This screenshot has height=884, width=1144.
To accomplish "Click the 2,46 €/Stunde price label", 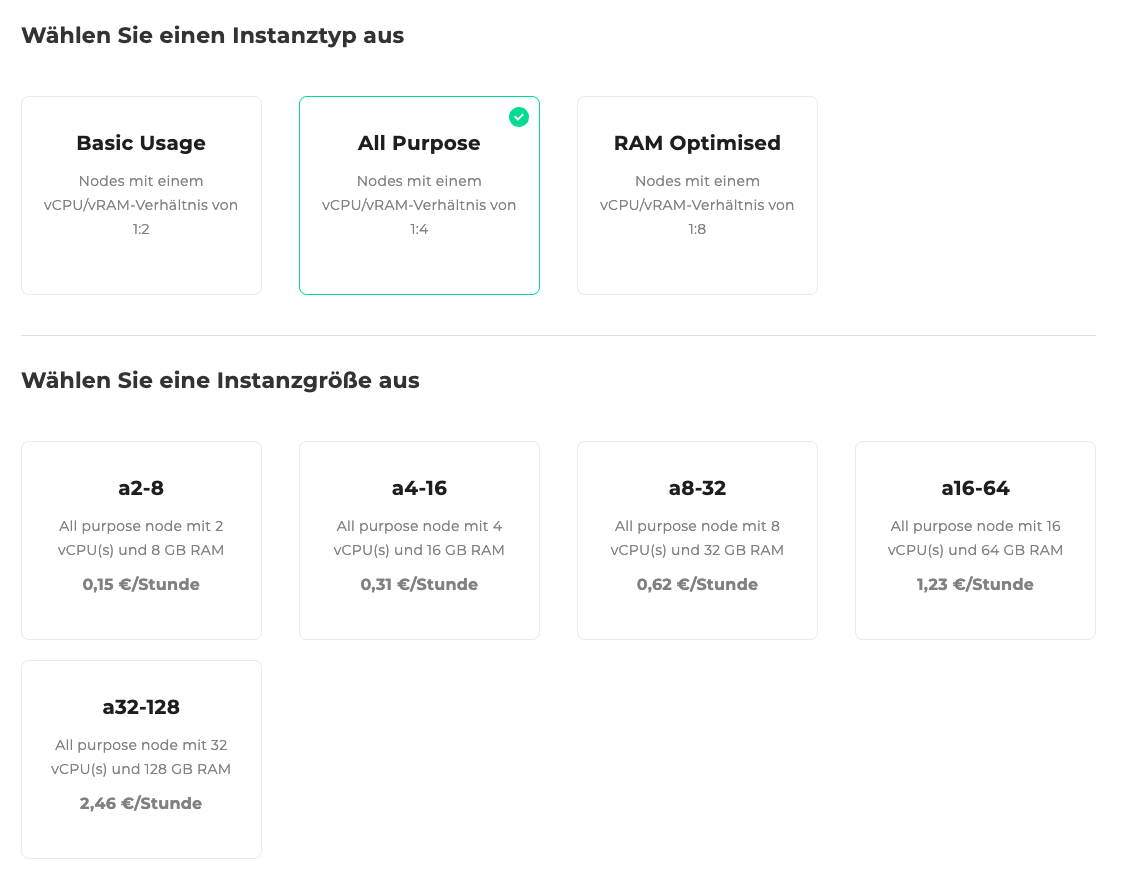I will point(141,803).
